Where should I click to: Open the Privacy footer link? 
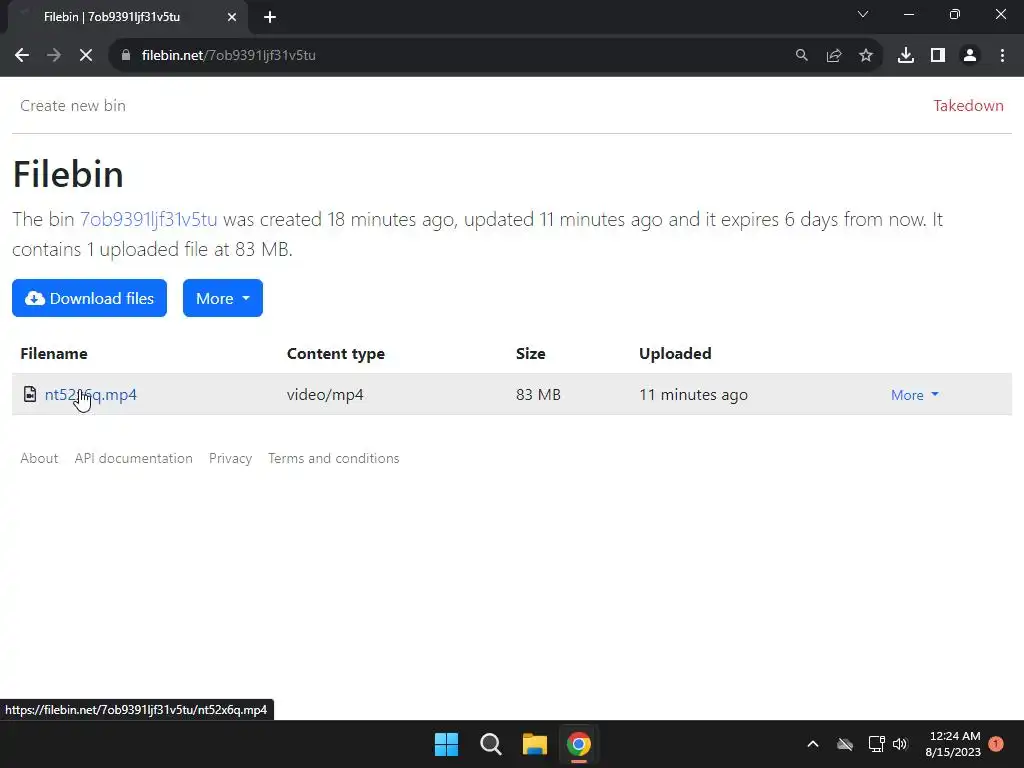(231, 458)
